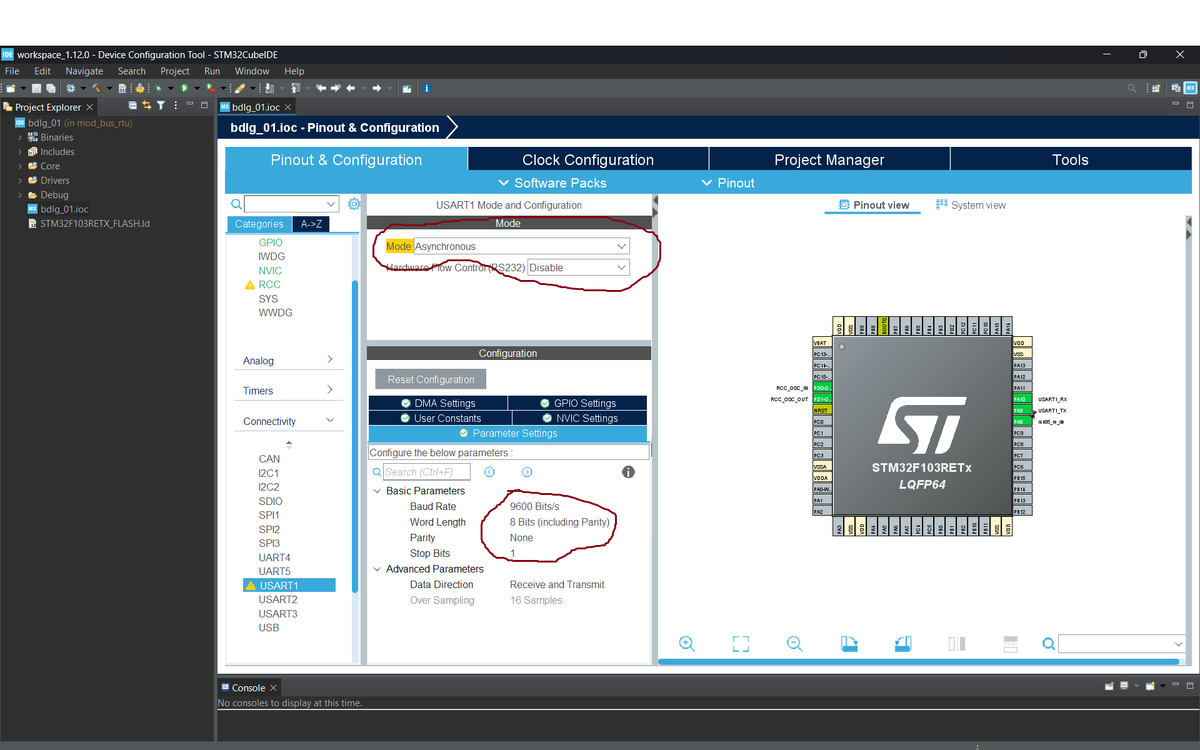Image resolution: width=1200 pixels, height=750 pixels.
Task: Switch to Project Manager tab
Action: (x=829, y=160)
